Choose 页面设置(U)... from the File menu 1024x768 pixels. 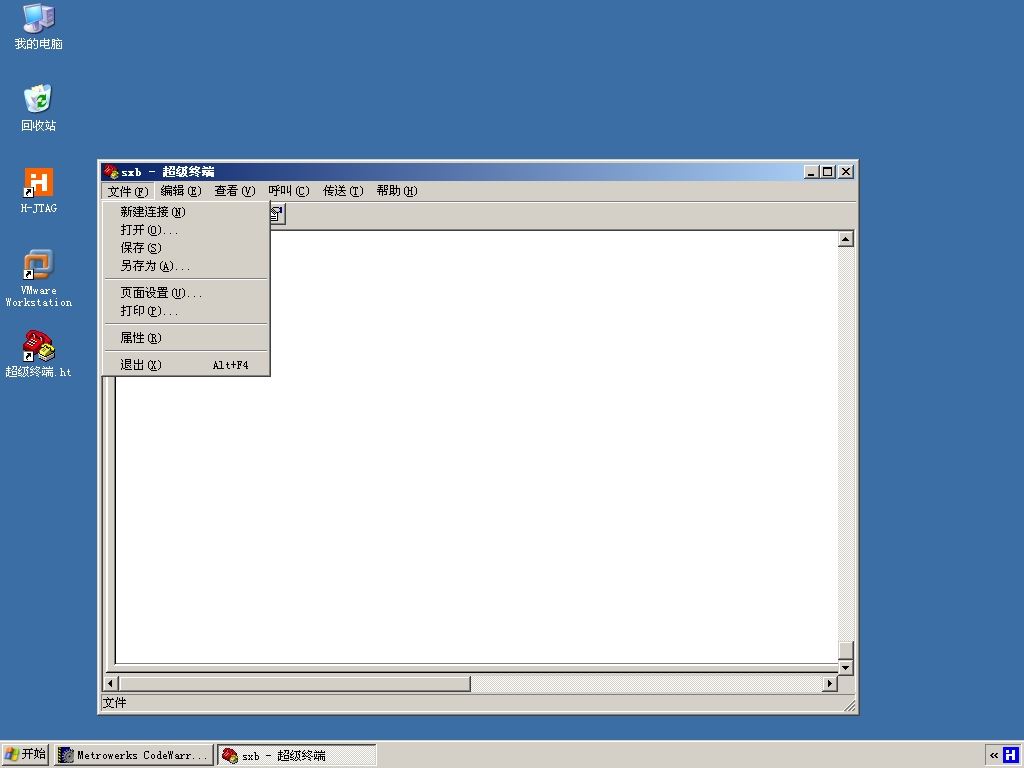point(186,293)
